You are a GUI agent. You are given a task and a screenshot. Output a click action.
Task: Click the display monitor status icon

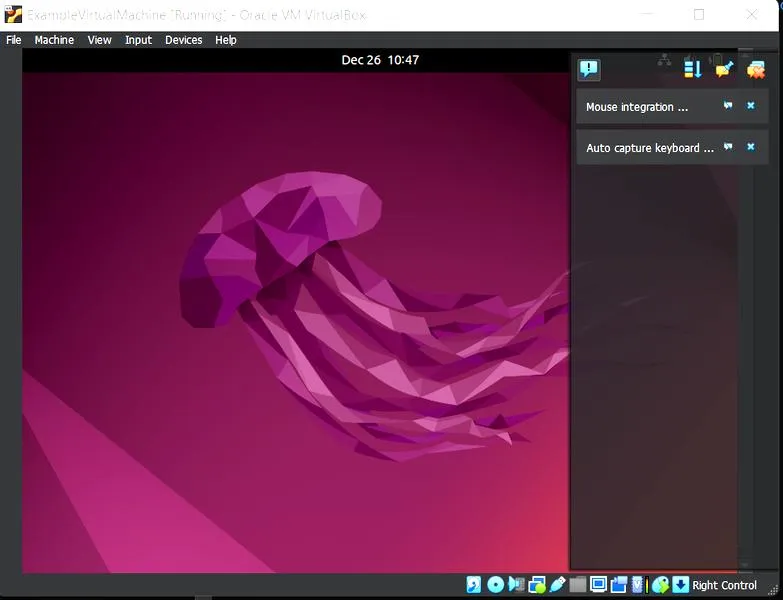598,584
